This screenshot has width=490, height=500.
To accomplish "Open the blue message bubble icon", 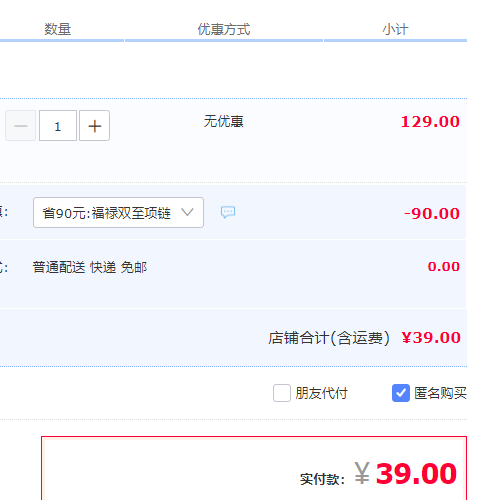I will tap(228, 212).
